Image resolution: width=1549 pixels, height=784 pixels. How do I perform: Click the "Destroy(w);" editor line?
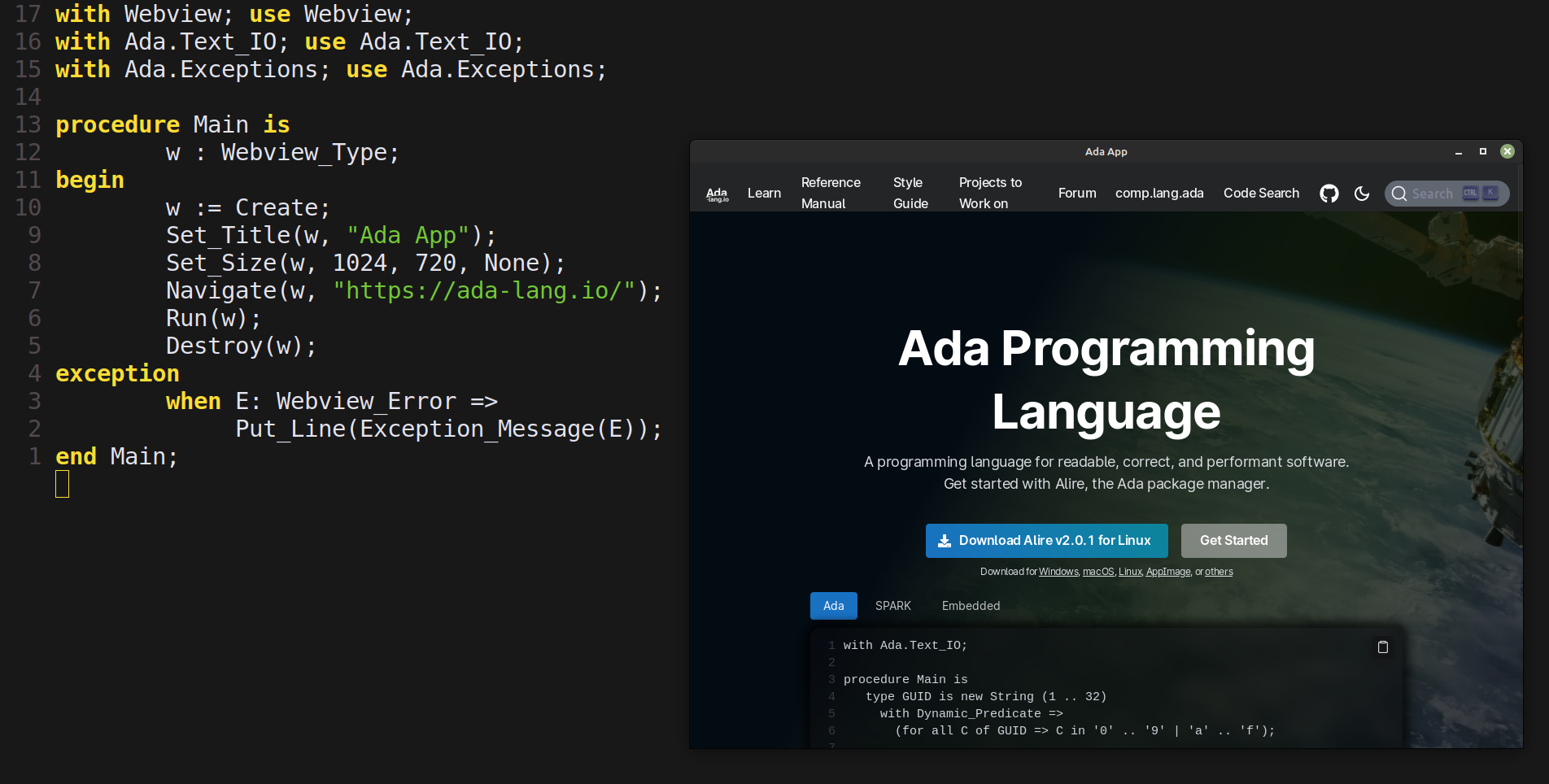tap(241, 346)
